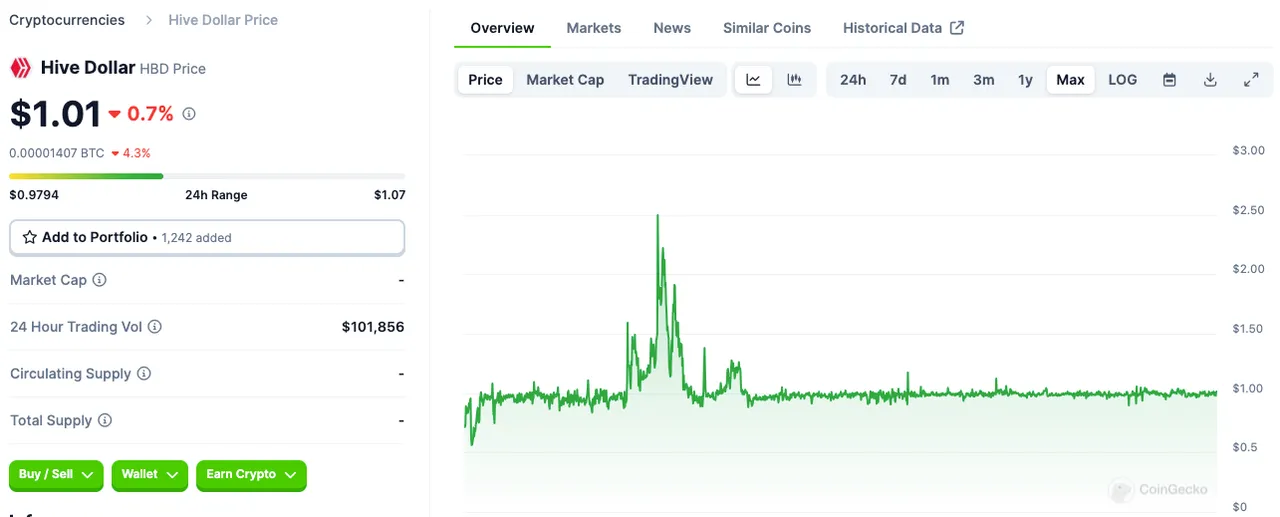The width and height of the screenshot is (1280, 517).
Task: Download the chart data
Action: 1210,80
